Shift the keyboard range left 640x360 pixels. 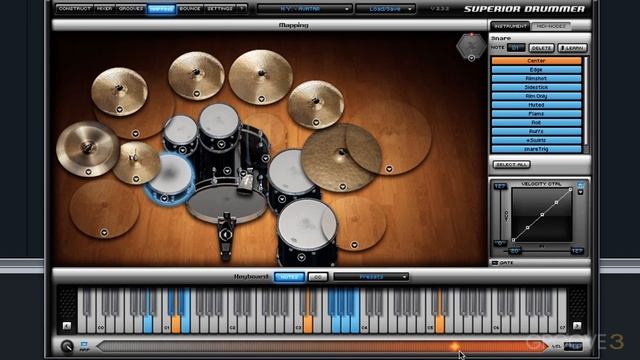[x=67, y=326]
